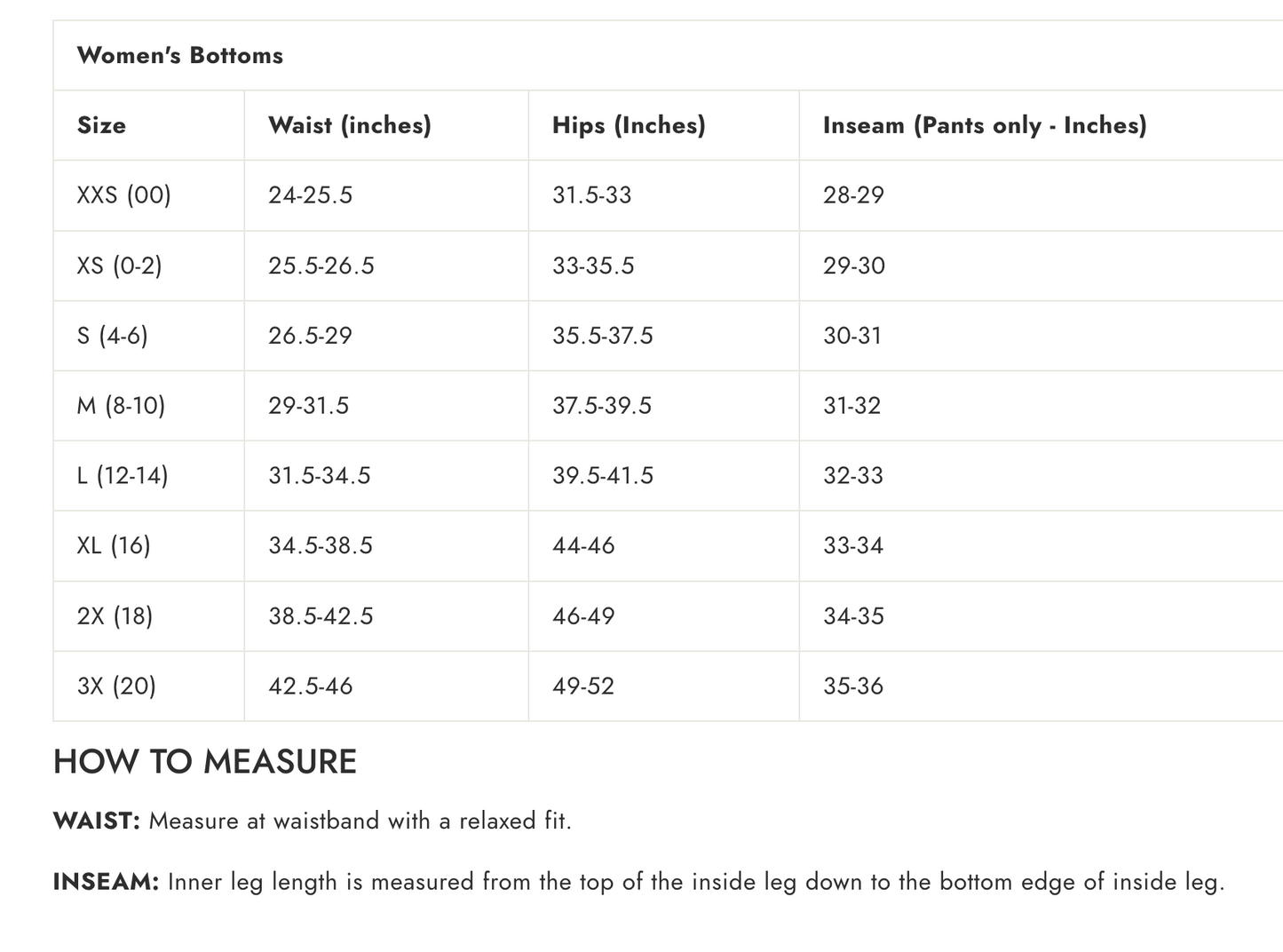Click the 24-25.5 waist measurement cell
This screenshot has height=952, width=1283.
tap(310, 195)
